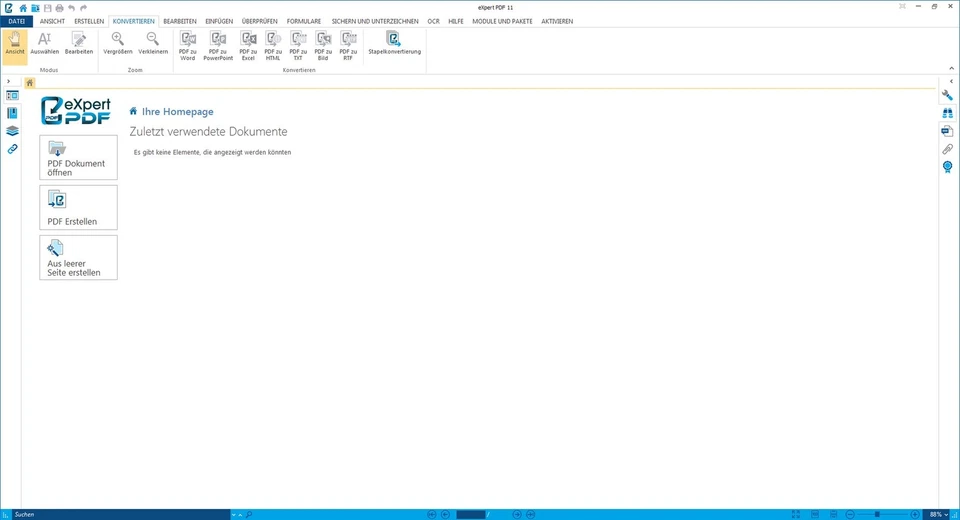Click Aus leerer Seite erstellen button
Viewport: 960px width, 520px height.
[78, 258]
